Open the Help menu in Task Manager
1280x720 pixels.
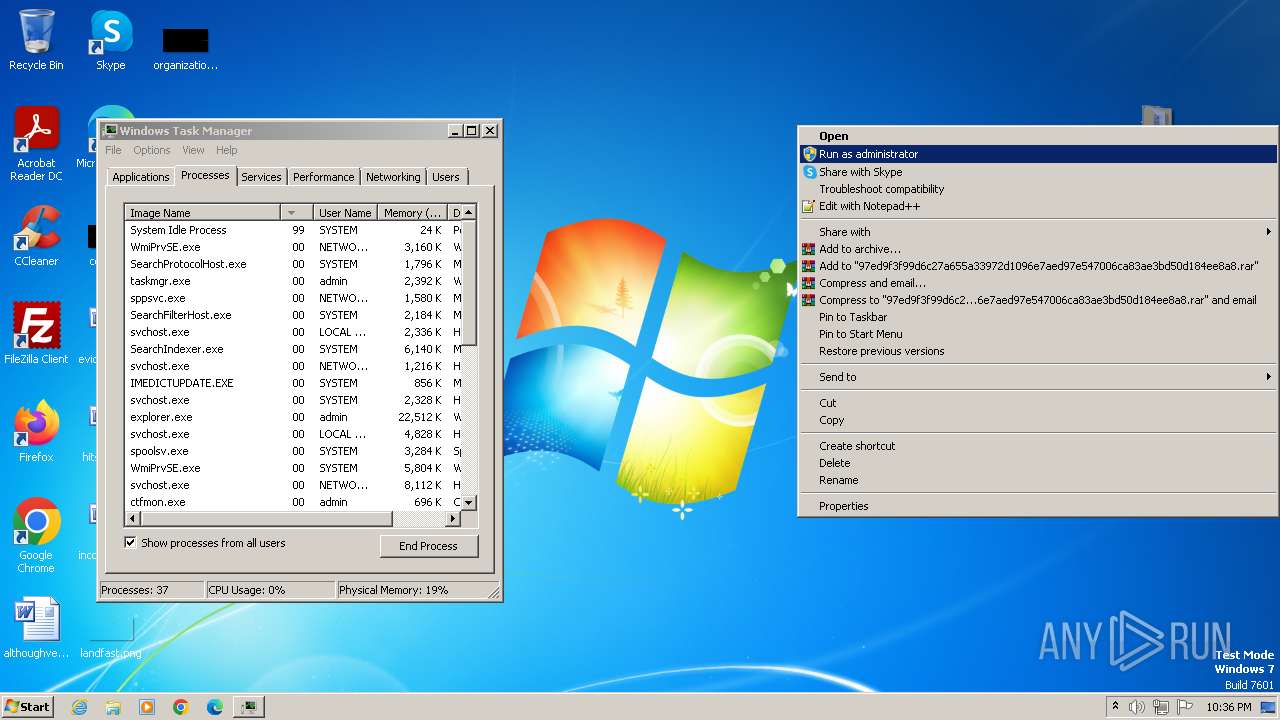[x=227, y=150]
